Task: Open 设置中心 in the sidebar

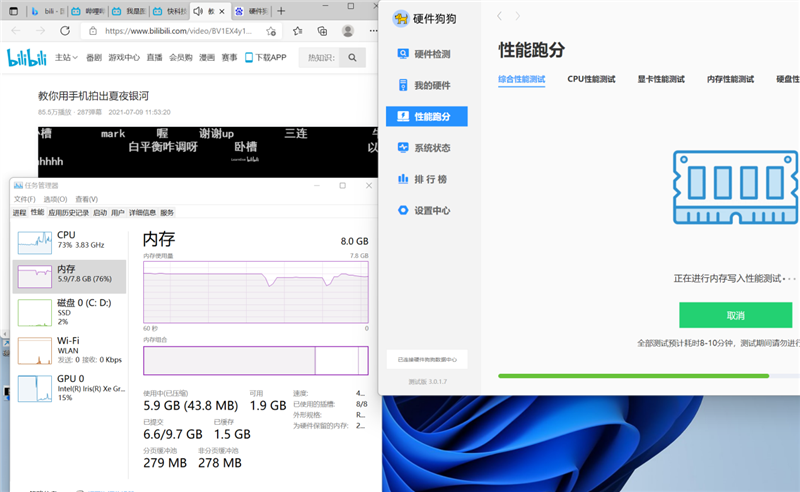Action: tap(431, 210)
